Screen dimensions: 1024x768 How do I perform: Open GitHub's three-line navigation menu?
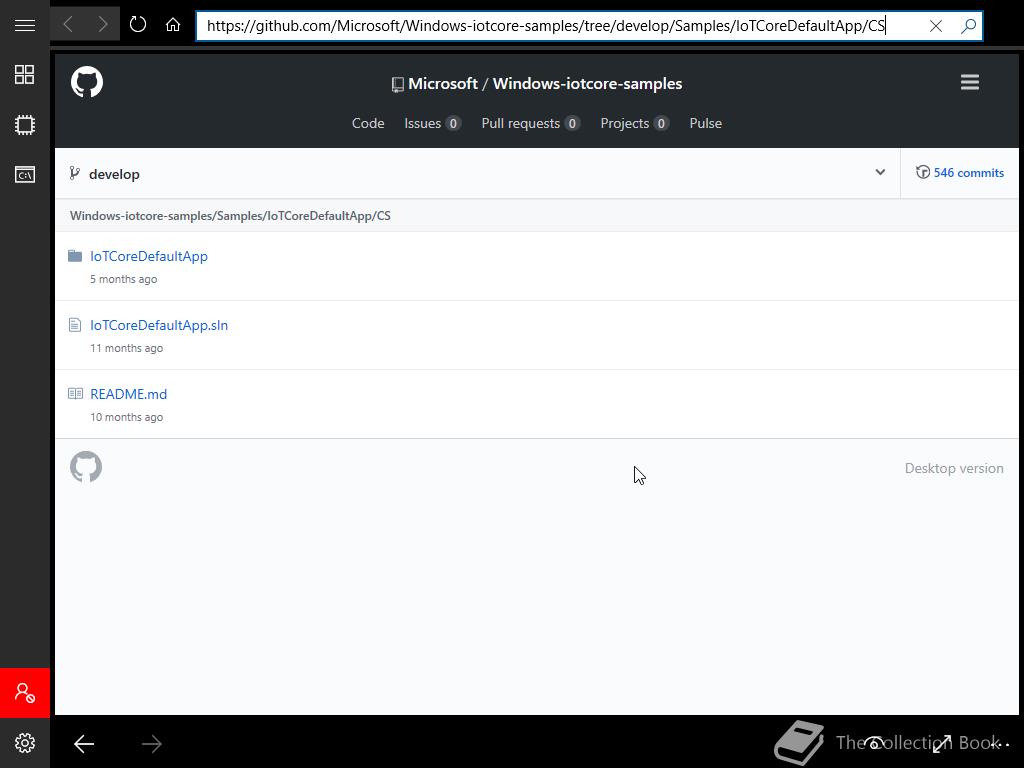click(970, 82)
